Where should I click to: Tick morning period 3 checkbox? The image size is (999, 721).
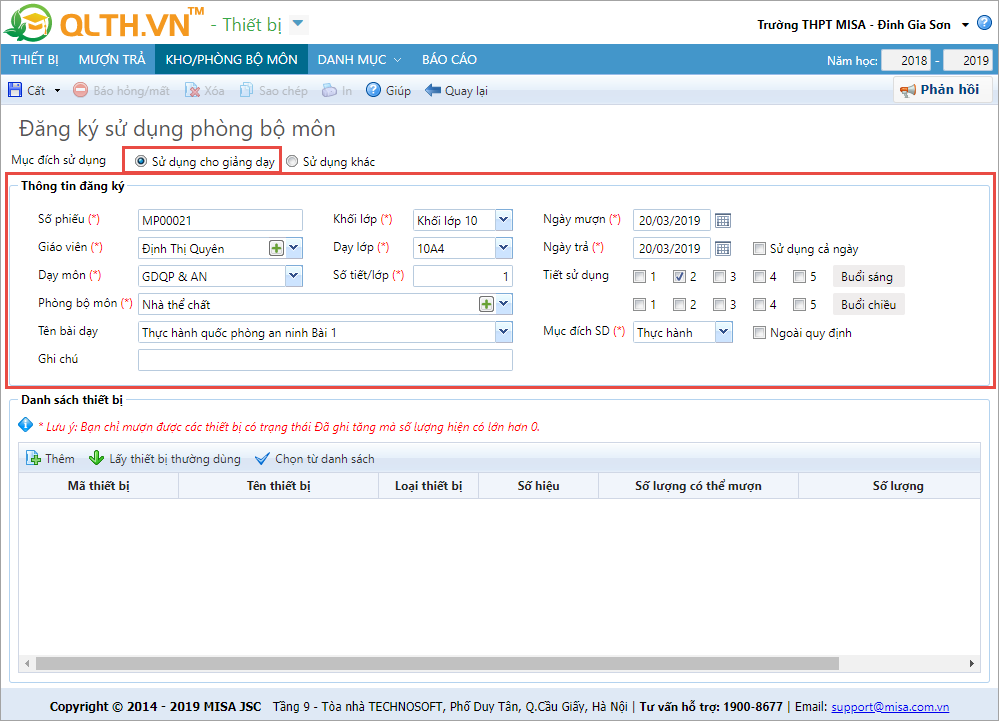(x=719, y=276)
